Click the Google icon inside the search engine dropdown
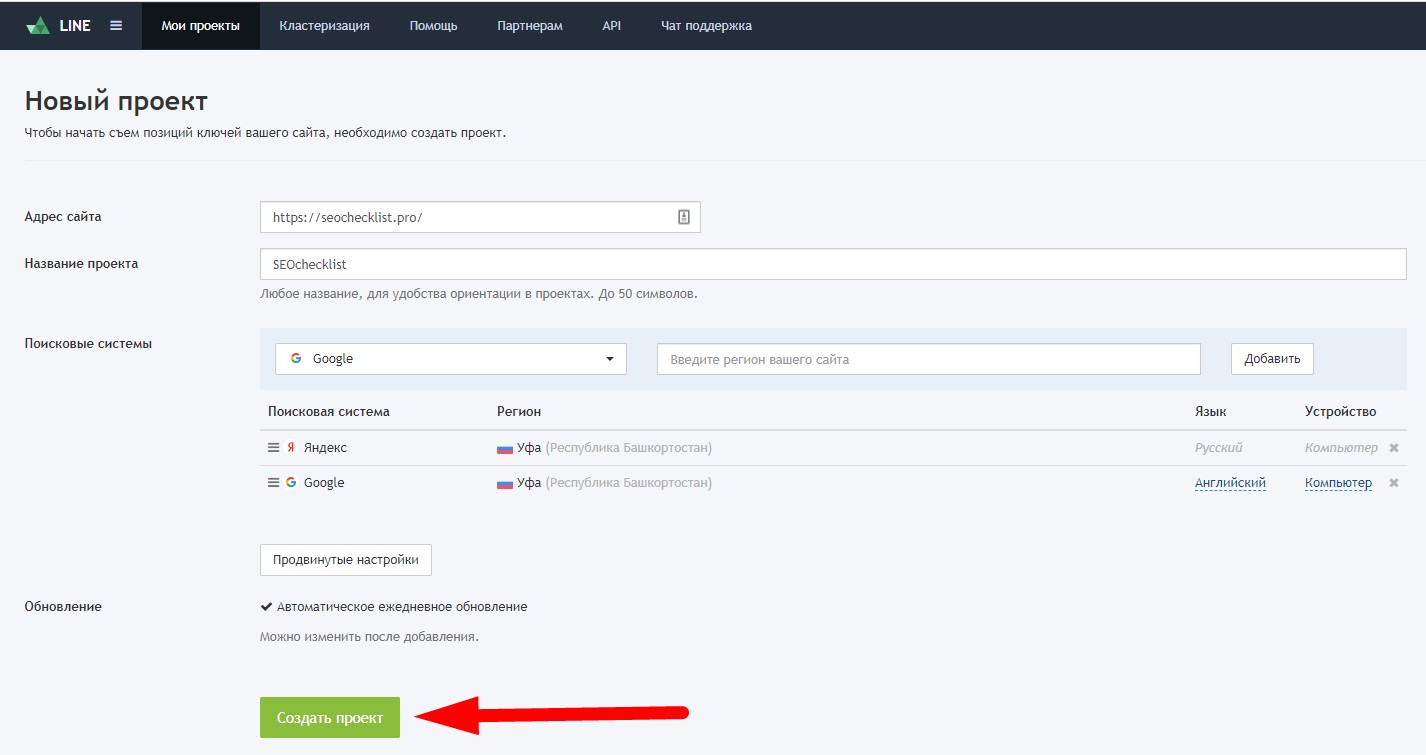Viewport: 1426px width, 755px height. [x=296, y=358]
